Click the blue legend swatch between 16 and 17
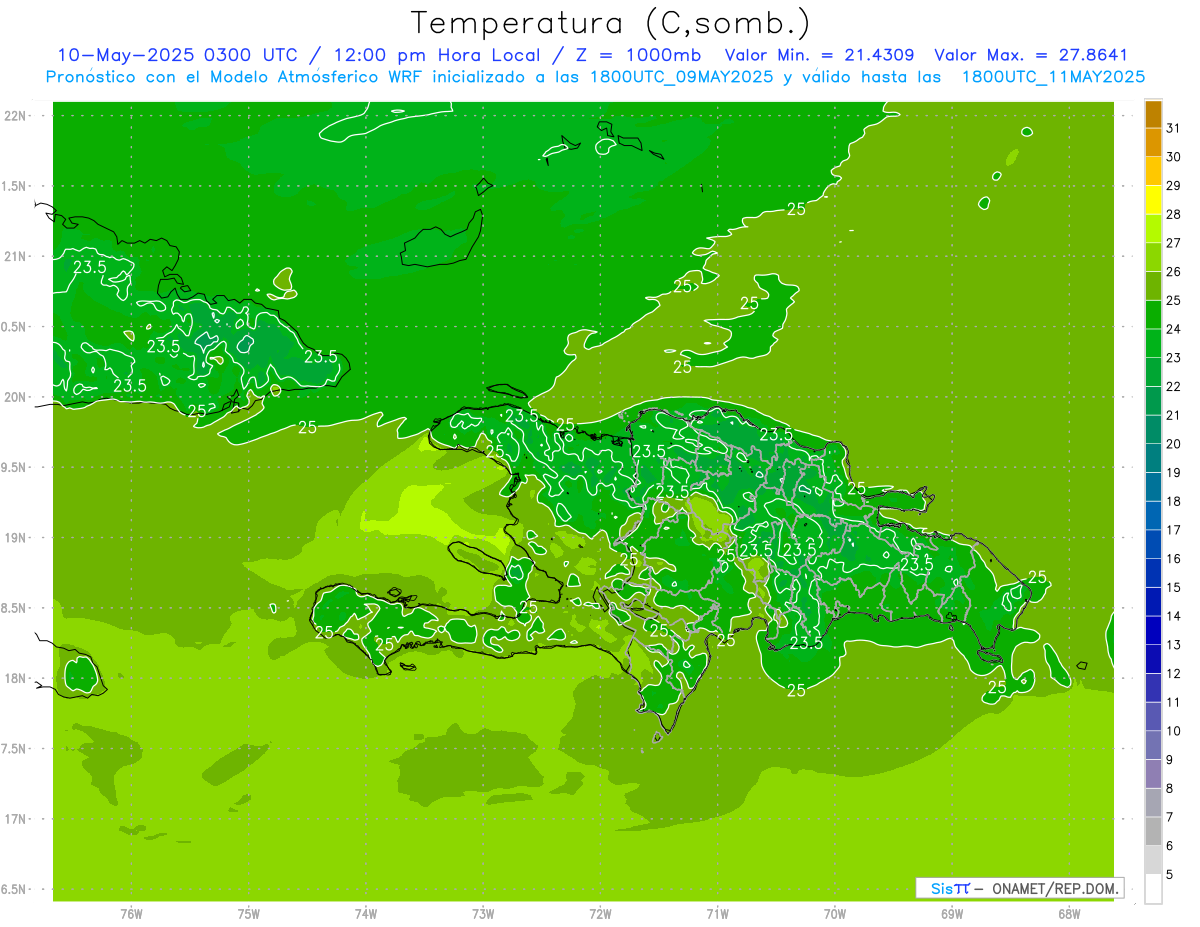 (1153, 544)
